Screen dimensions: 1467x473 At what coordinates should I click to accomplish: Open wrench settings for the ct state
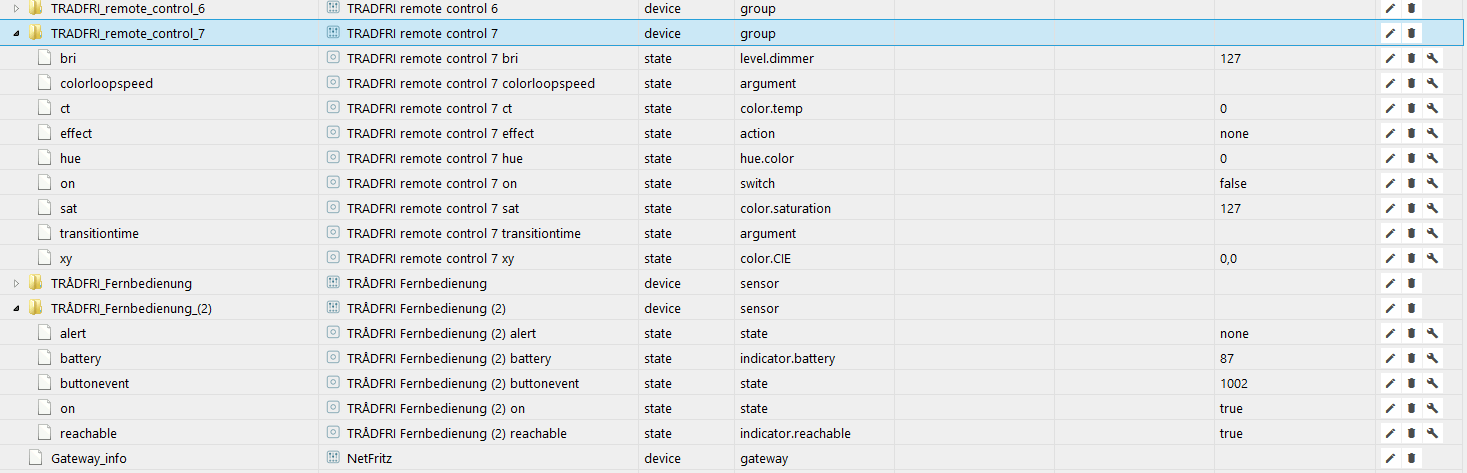point(1432,108)
